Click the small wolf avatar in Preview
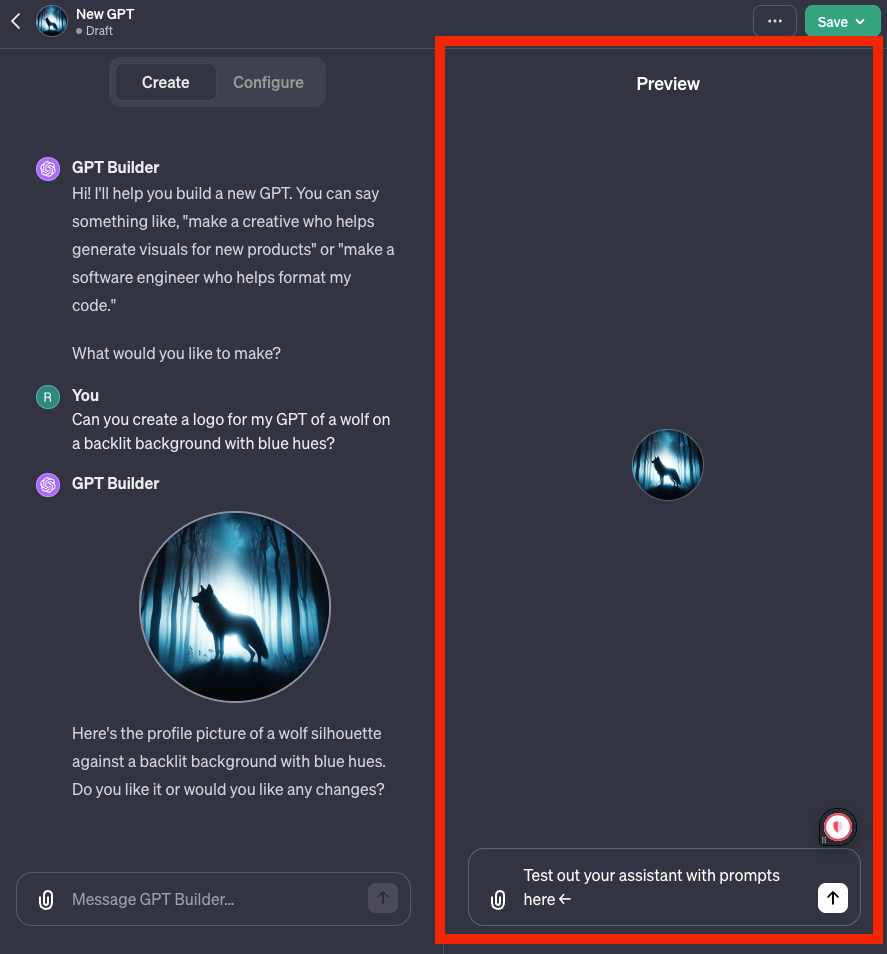 [x=667, y=465]
